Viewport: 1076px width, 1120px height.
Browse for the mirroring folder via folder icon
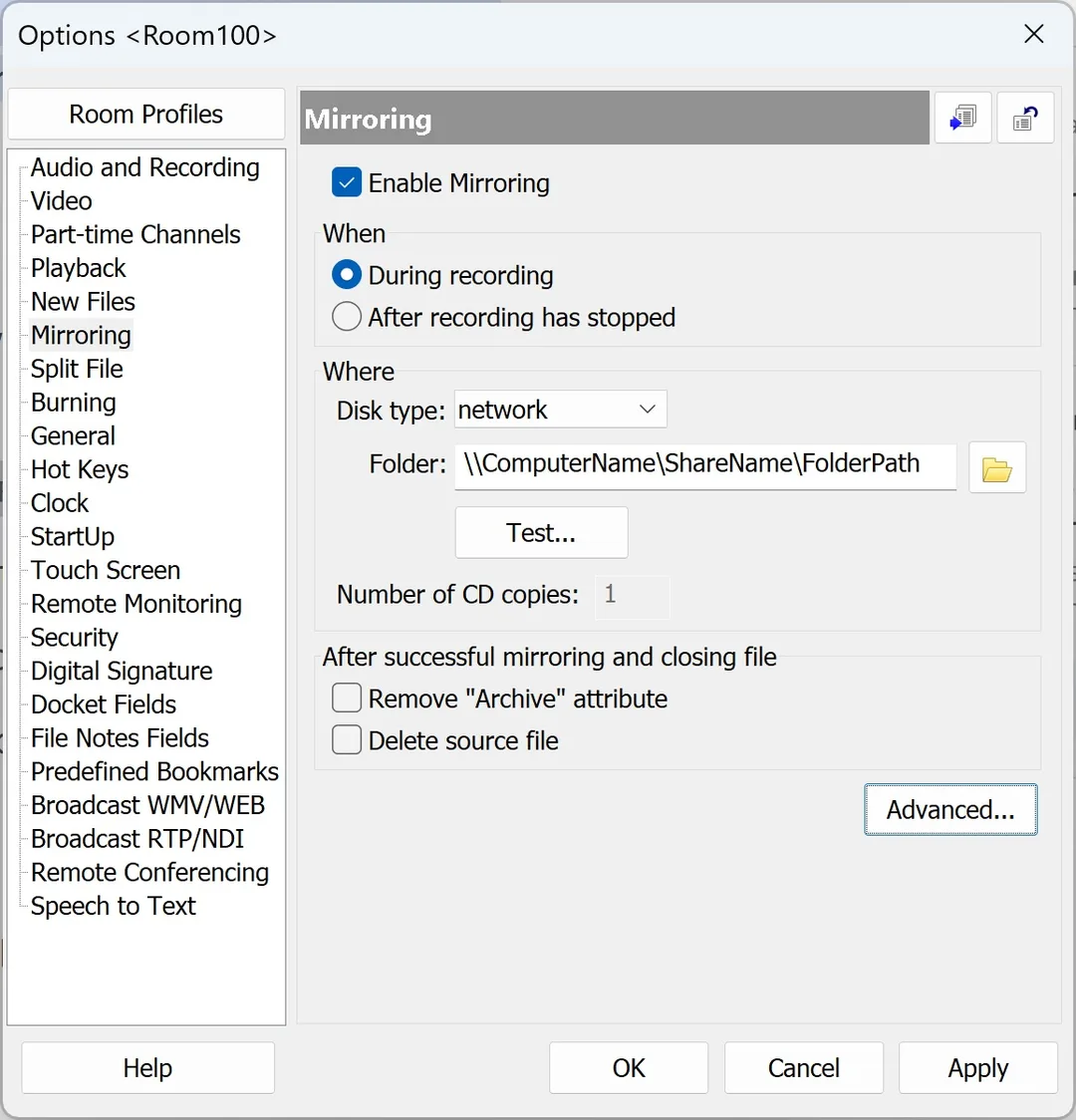(x=996, y=468)
